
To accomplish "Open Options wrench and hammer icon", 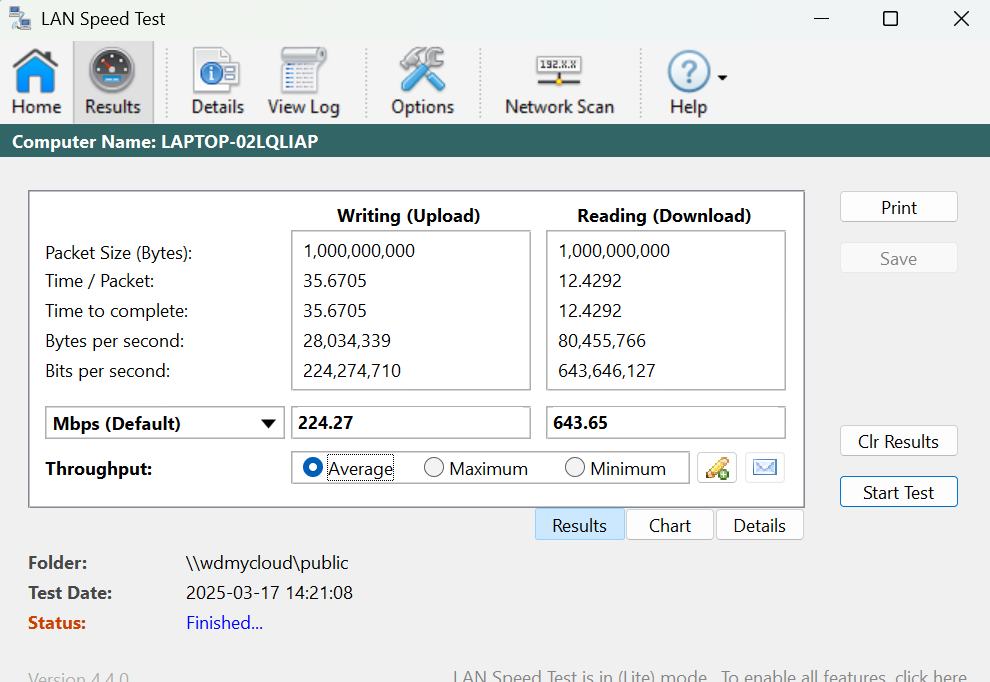I will point(422,82).
